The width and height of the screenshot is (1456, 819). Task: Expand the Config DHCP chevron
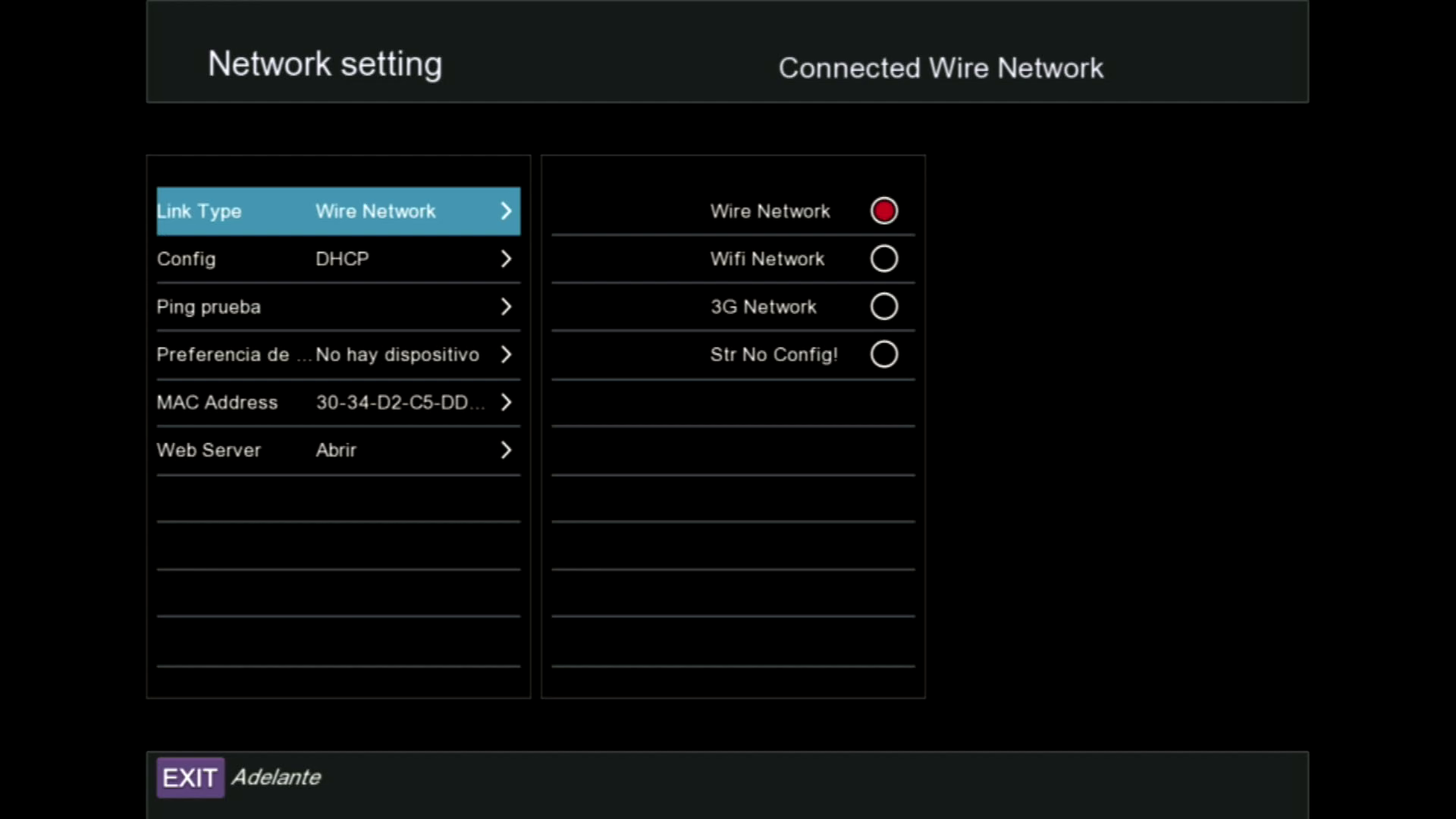point(506,259)
